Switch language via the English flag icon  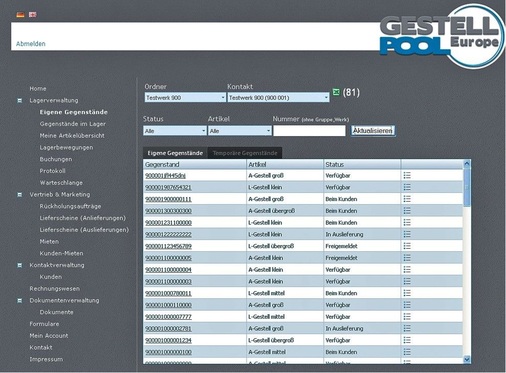(32, 15)
